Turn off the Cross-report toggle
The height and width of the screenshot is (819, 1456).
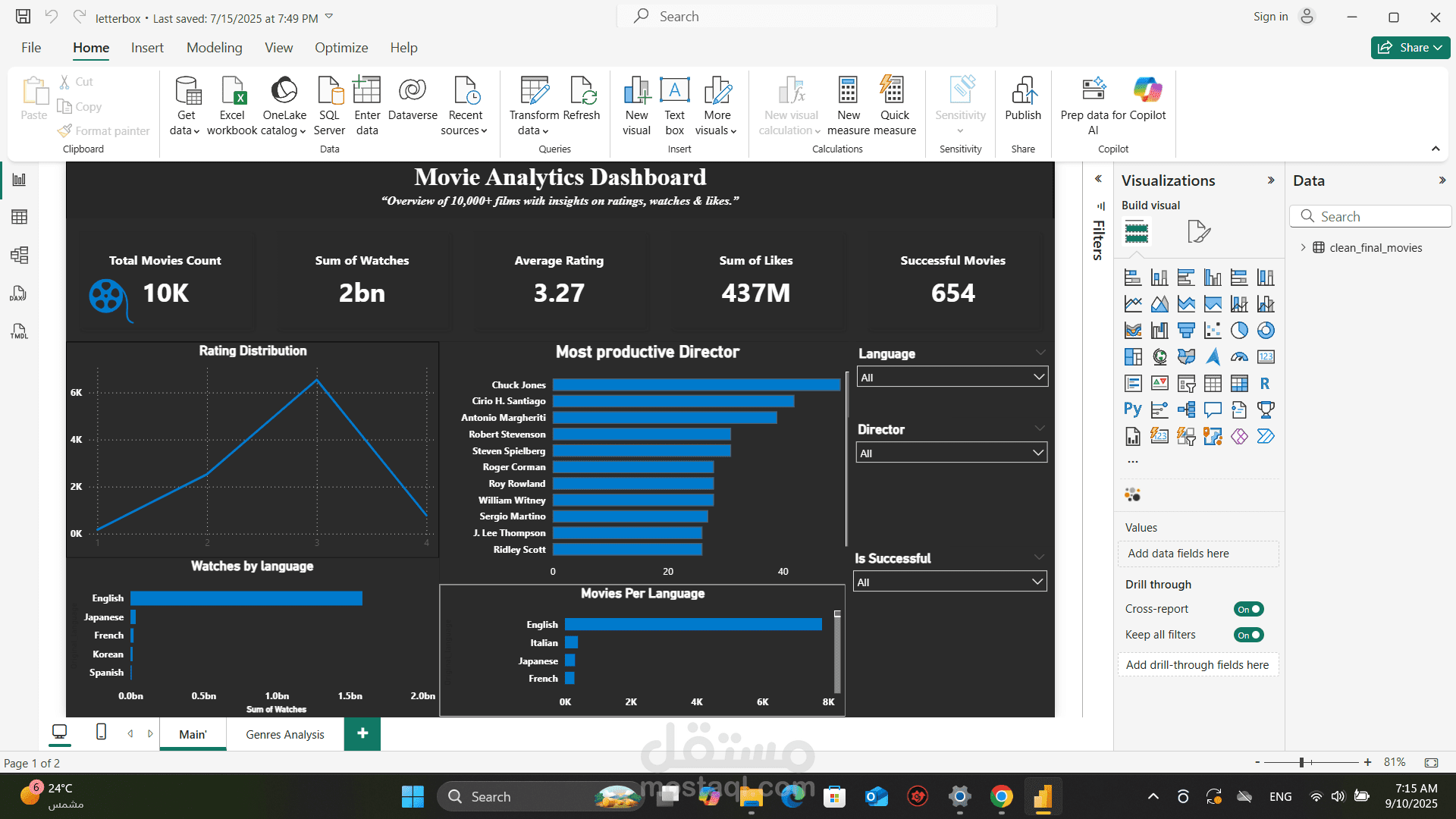coord(1248,610)
